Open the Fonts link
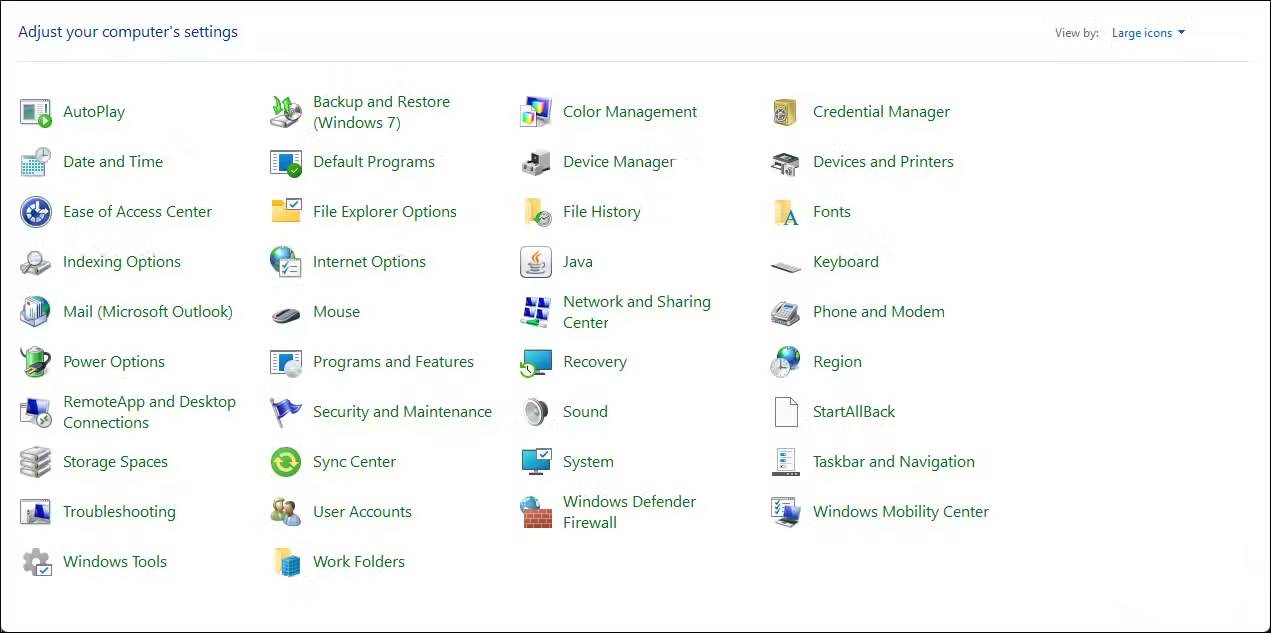This screenshot has width=1271, height=633. [x=831, y=211]
